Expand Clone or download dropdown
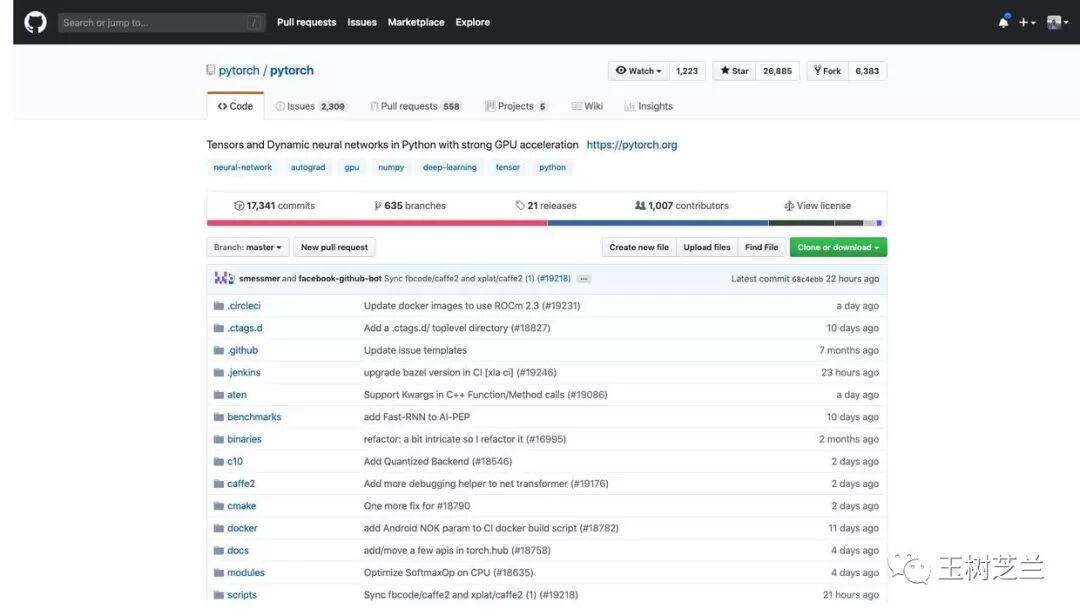1080x616 pixels. pyautogui.click(x=838, y=247)
